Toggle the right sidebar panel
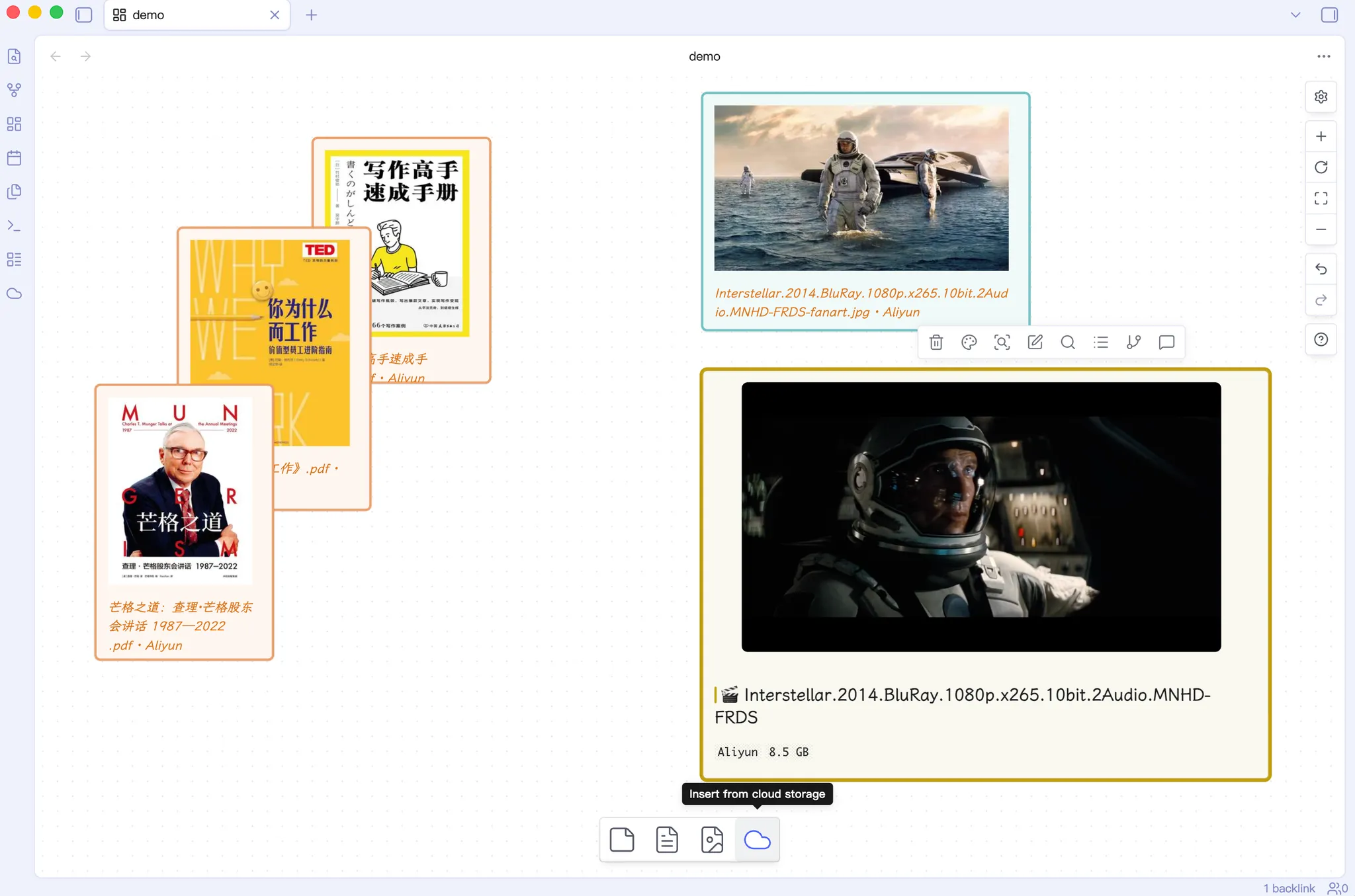The height and width of the screenshot is (896, 1355). point(1329,15)
